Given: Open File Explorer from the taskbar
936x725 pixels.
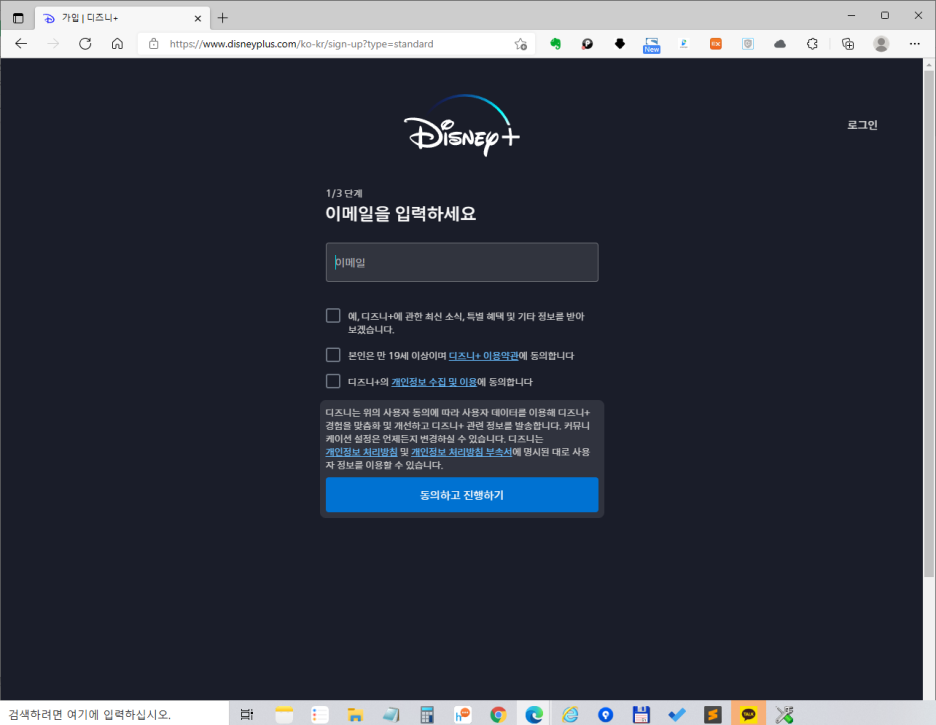Looking at the screenshot, I should pyautogui.click(x=355, y=714).
